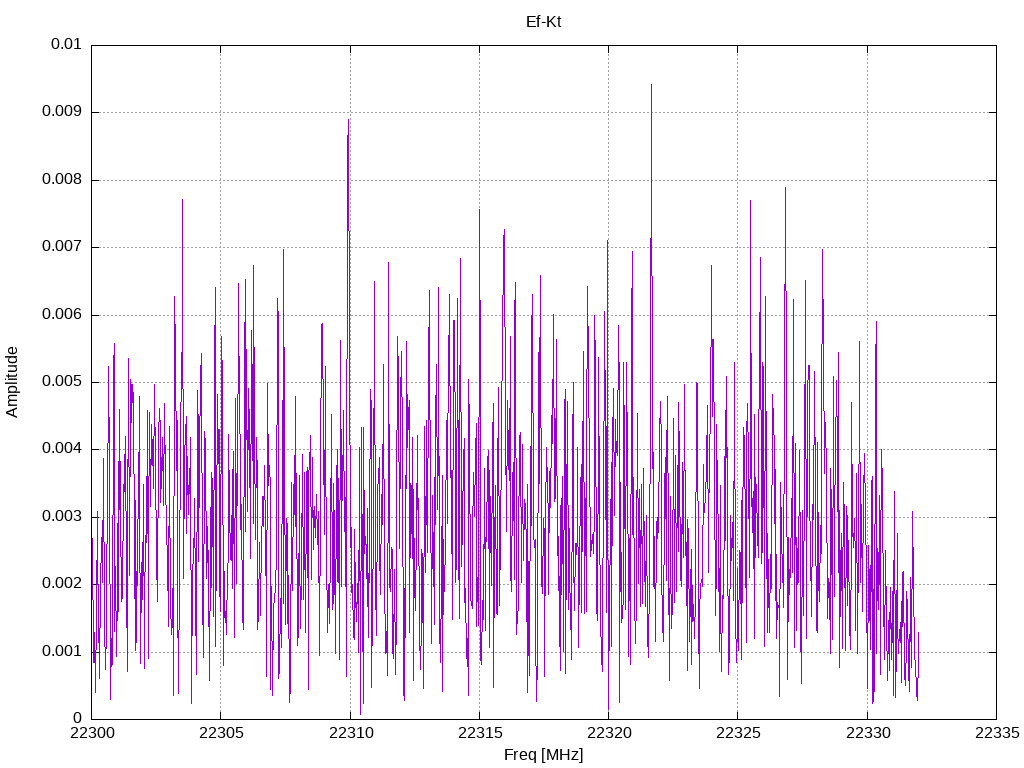This screenshot has height=768, width=1024.
Task: Click the y-axis tick label 0.008
Action: tap(62, 180)
